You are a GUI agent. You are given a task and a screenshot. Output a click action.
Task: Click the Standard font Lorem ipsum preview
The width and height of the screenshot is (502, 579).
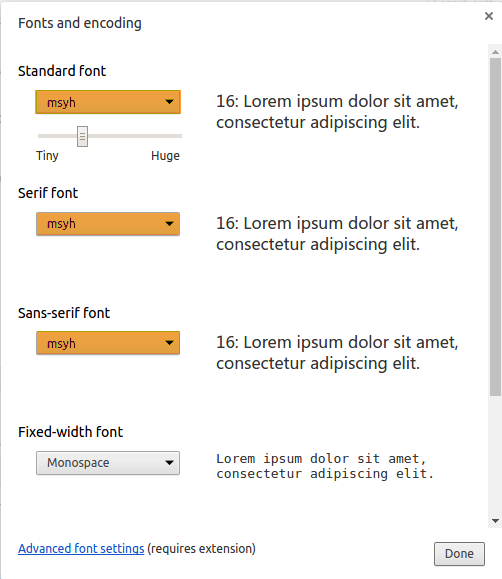click(x=337, y=112)
